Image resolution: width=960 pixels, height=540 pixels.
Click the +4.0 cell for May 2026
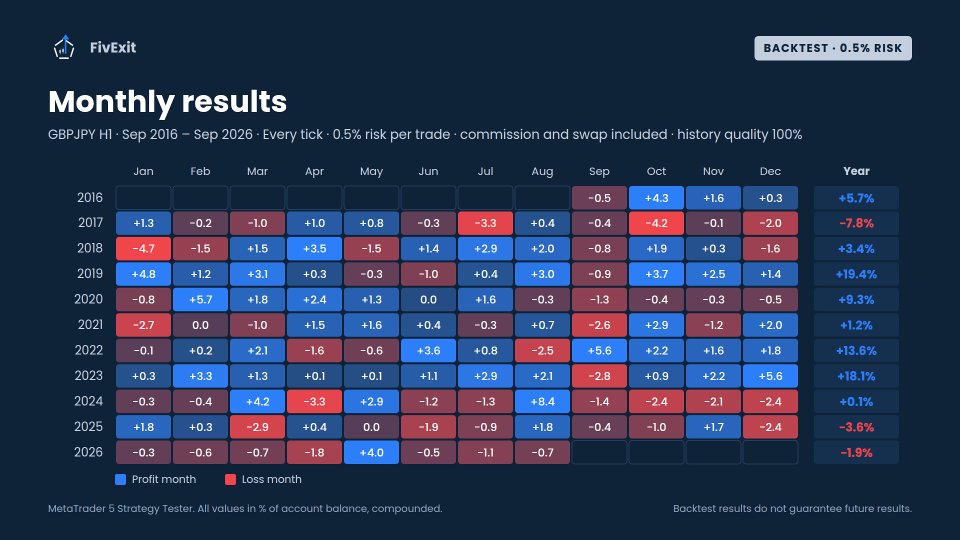(x=371, y=452)
